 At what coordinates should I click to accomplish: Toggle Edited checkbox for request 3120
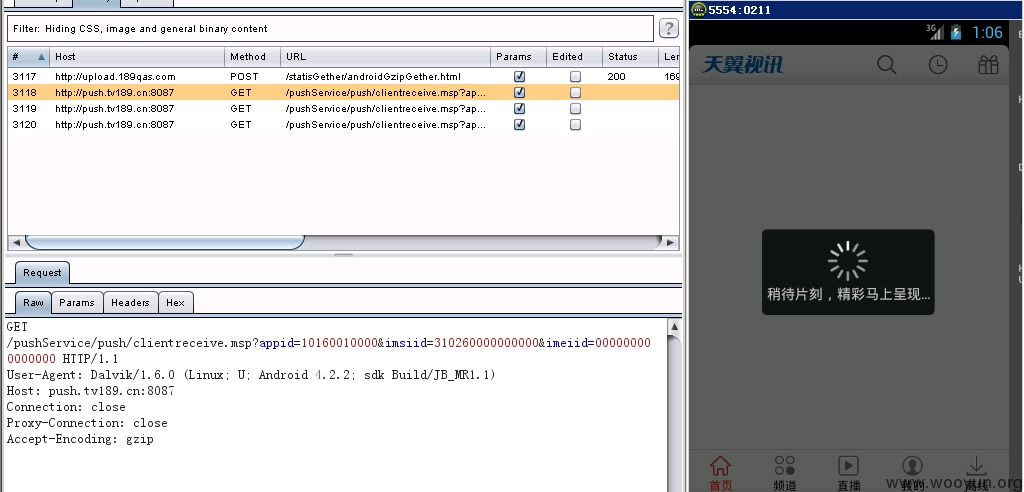575,125
